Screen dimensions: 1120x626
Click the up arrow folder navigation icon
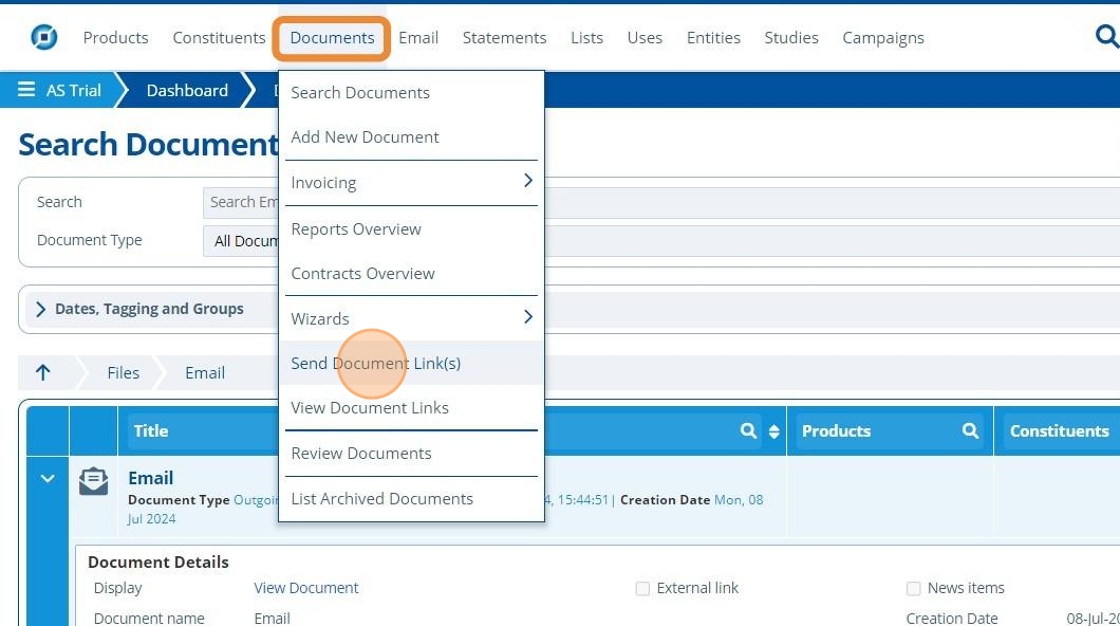point(43,372)
